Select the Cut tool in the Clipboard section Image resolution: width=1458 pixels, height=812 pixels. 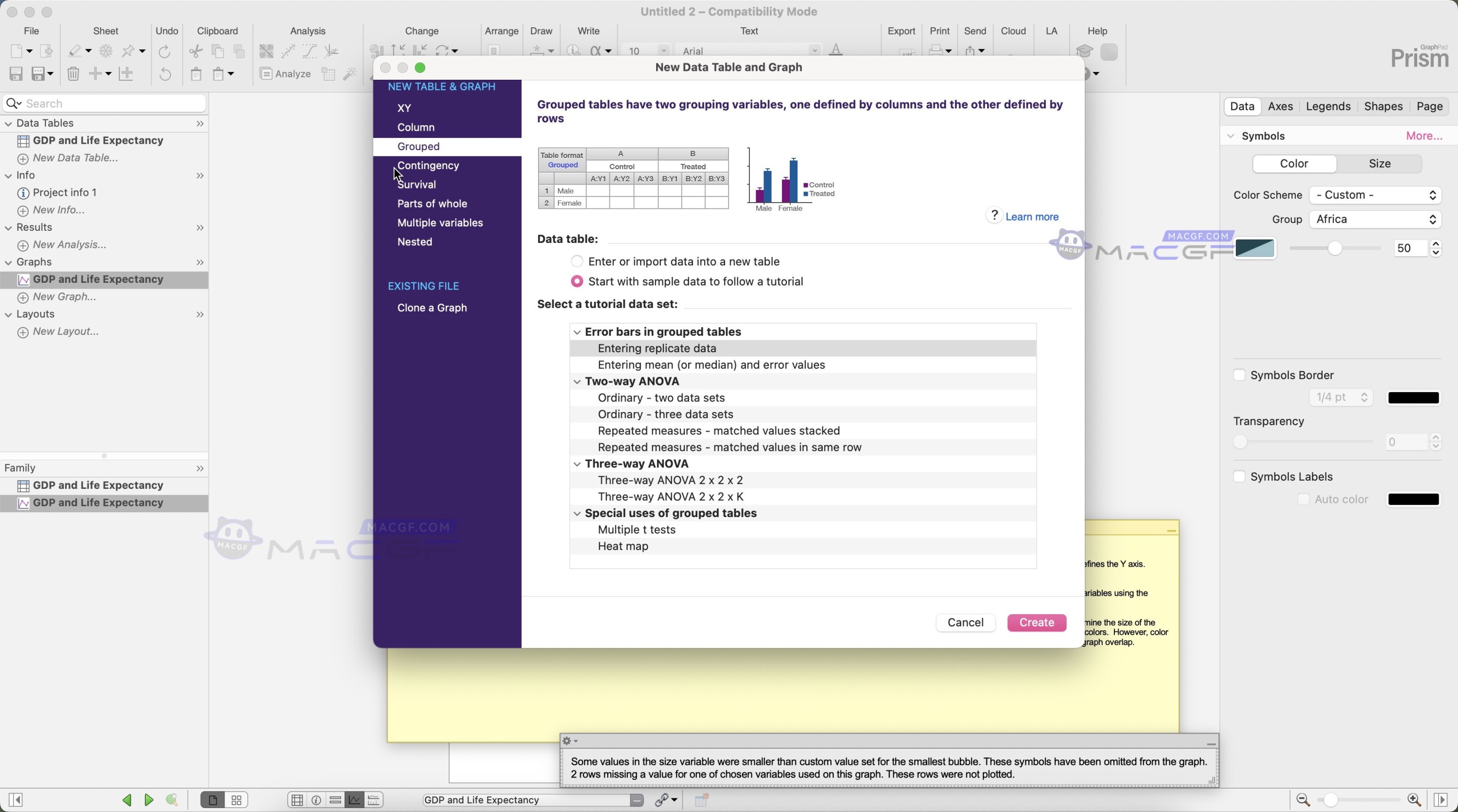pyautogui.click(x=195, y=51)
